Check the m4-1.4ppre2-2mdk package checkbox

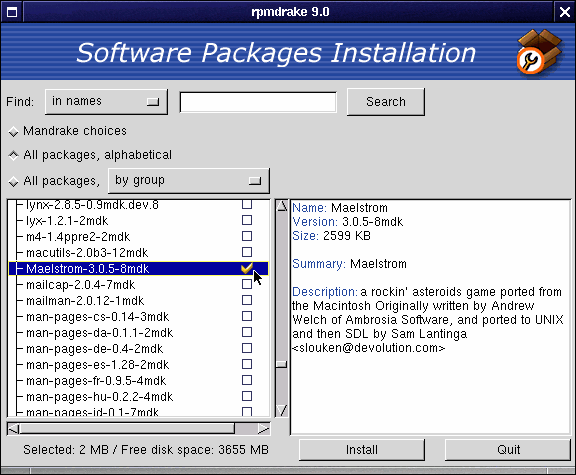coord(247,236)
